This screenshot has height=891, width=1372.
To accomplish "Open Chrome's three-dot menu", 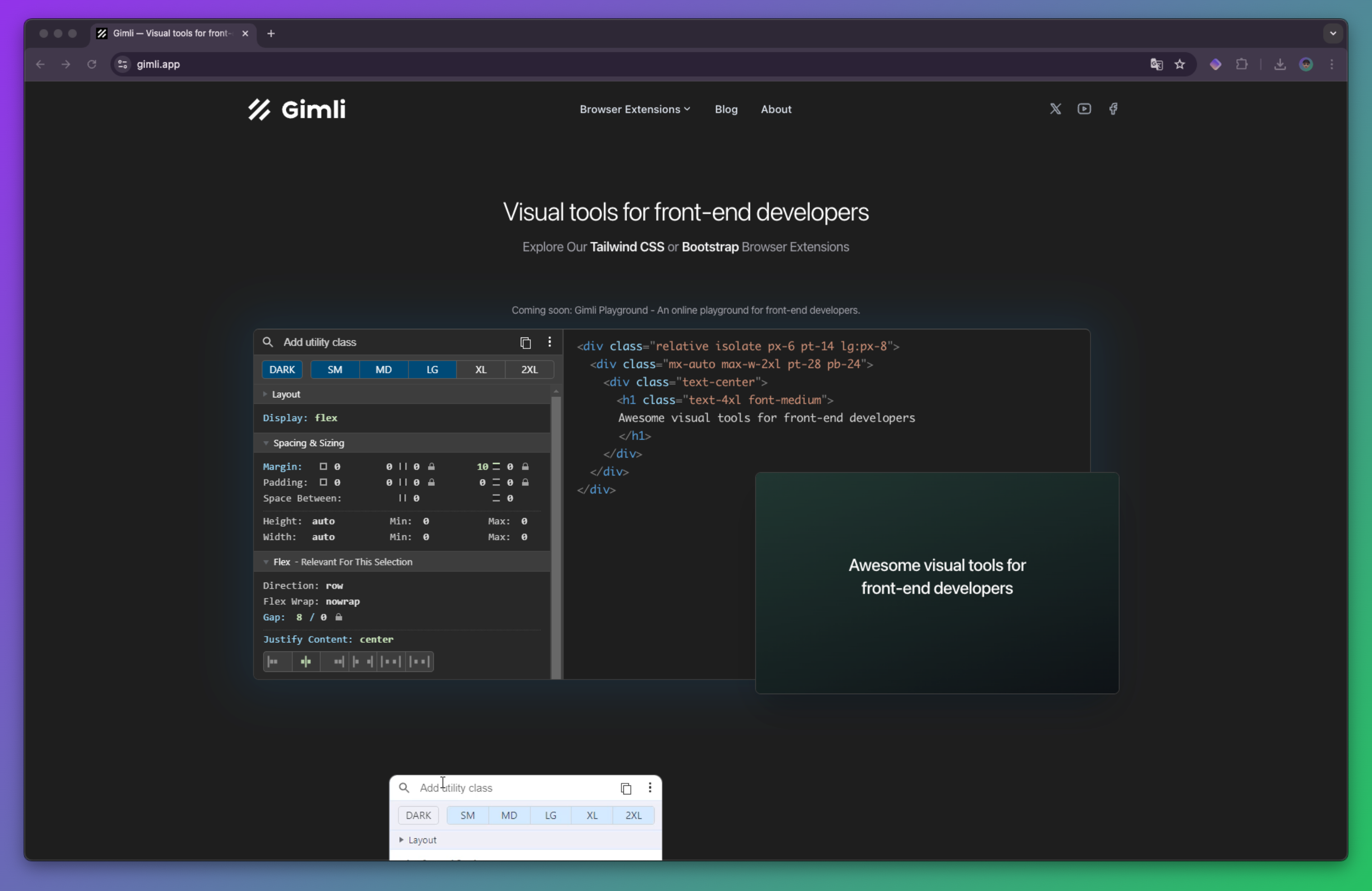I will coord(1332,64).
